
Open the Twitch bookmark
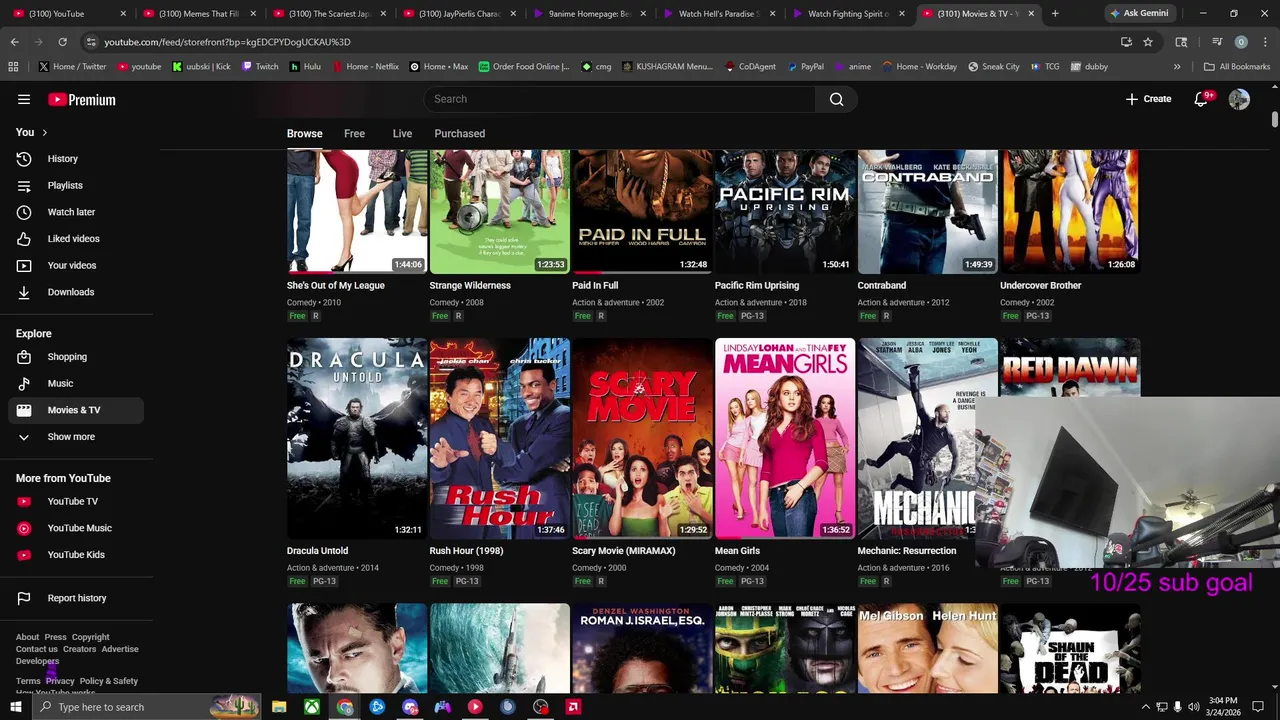click(x=259, y=66)
